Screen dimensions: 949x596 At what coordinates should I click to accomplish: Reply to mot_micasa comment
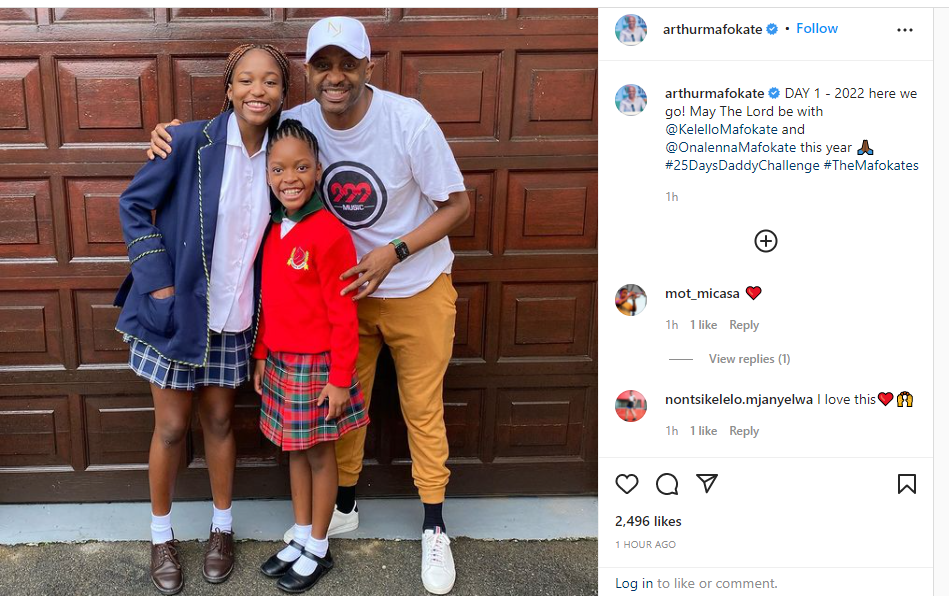tap(744, 325)
